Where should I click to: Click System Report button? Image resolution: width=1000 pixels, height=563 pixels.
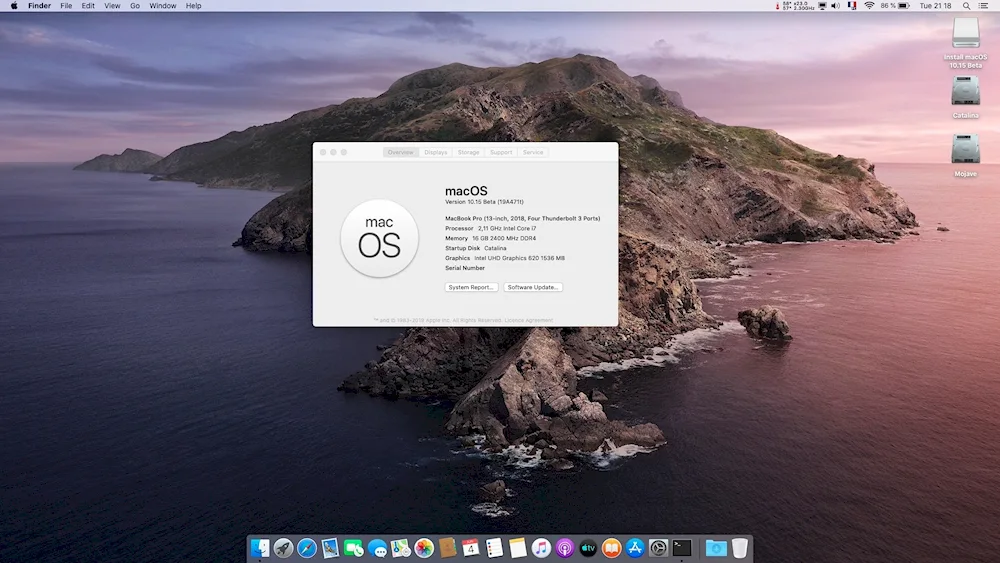tap(471, 288)
